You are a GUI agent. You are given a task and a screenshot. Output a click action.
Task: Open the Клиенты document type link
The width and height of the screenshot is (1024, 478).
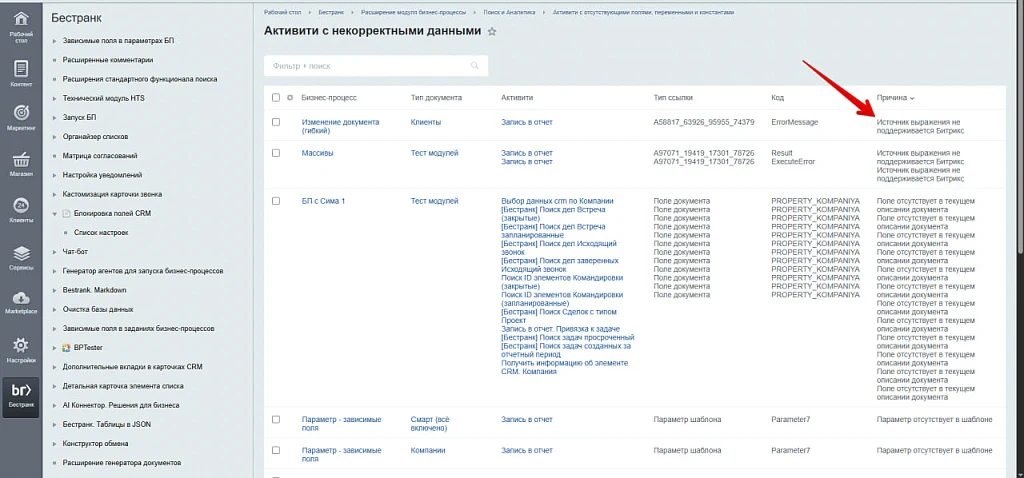coord(426,122)
